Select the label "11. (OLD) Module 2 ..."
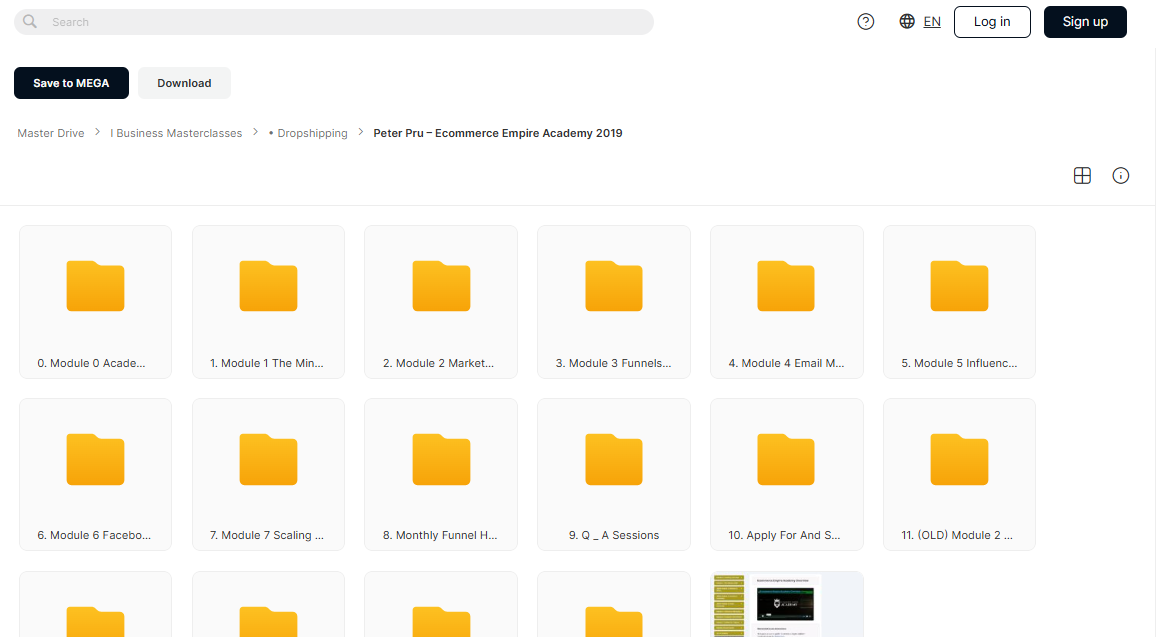This screenshot has height=637, width=1156. (957, 535)
